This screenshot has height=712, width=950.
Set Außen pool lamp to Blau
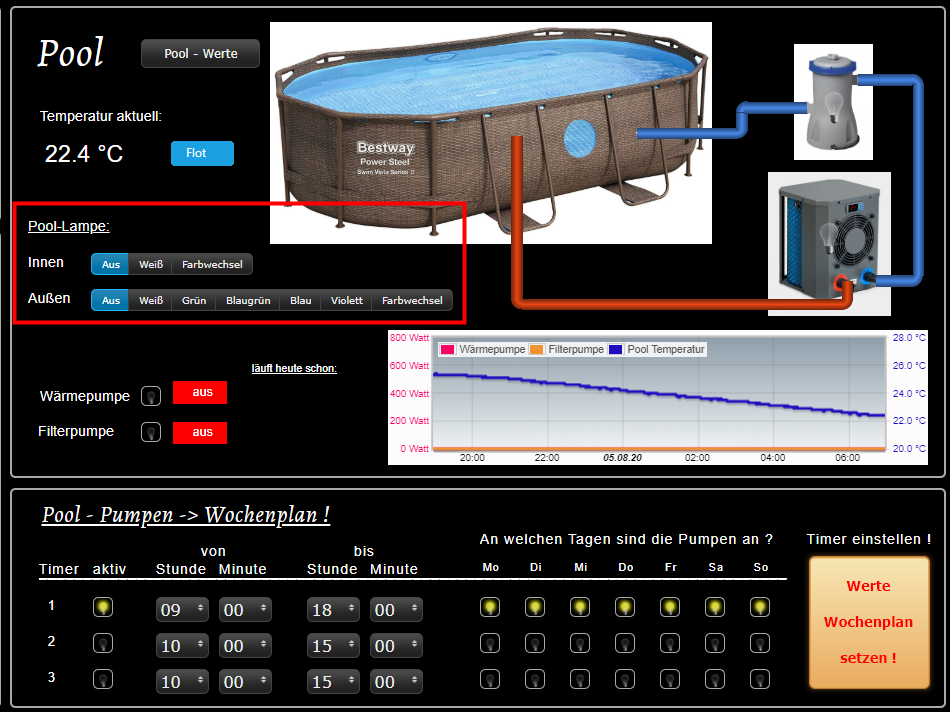(x=301, y=300)
